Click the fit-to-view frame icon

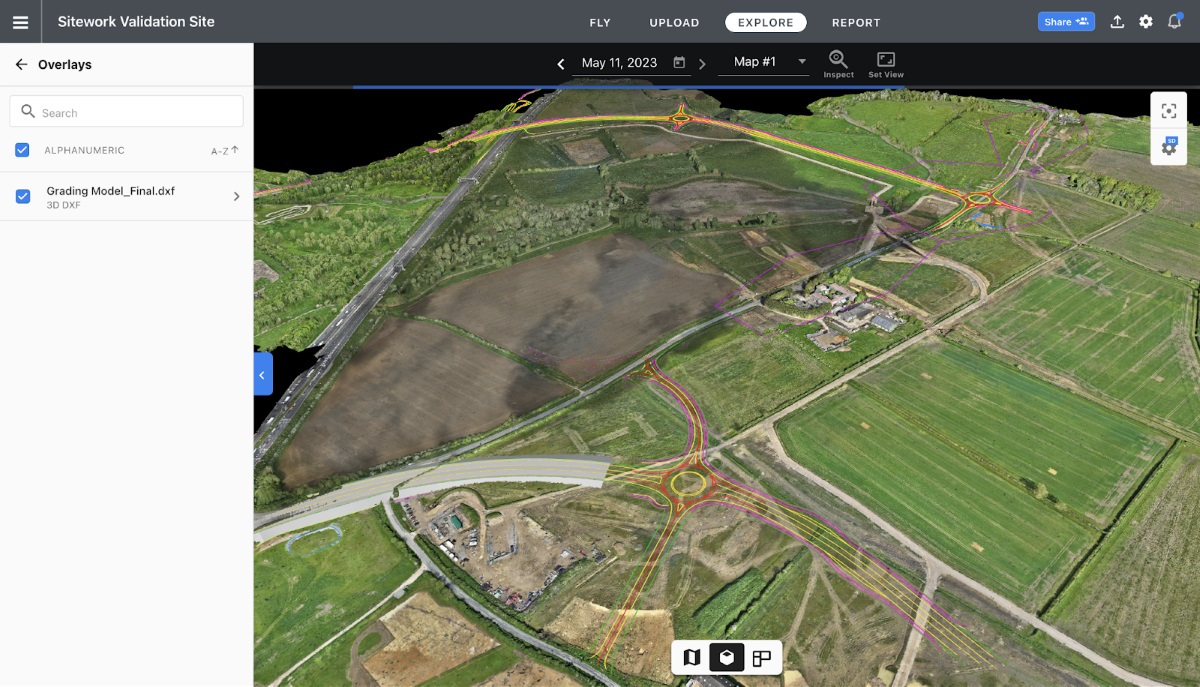point(1168,111)
